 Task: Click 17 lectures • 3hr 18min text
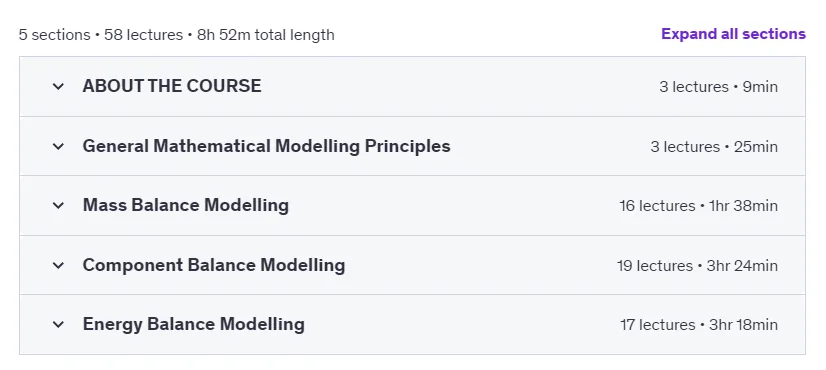[x=699, y=325]
